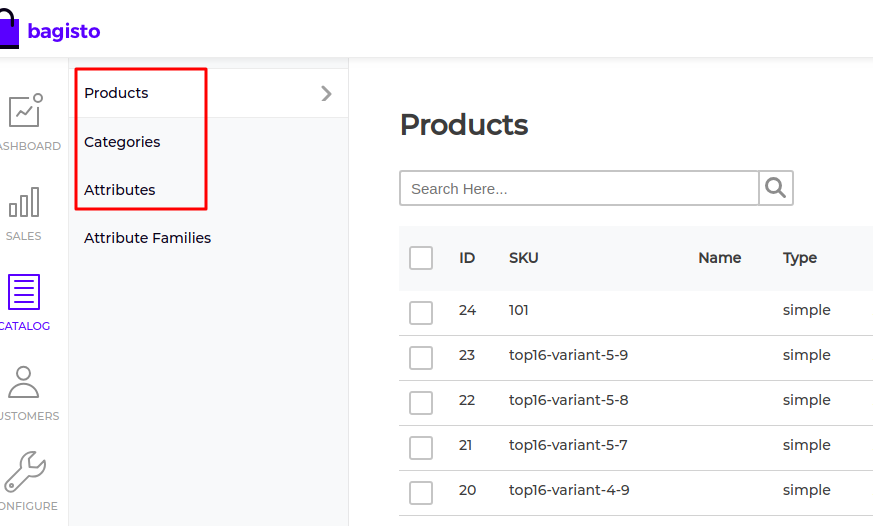Click the magnifier search icon
This screenshot has height=526, width=873.
tap(776, 188)
